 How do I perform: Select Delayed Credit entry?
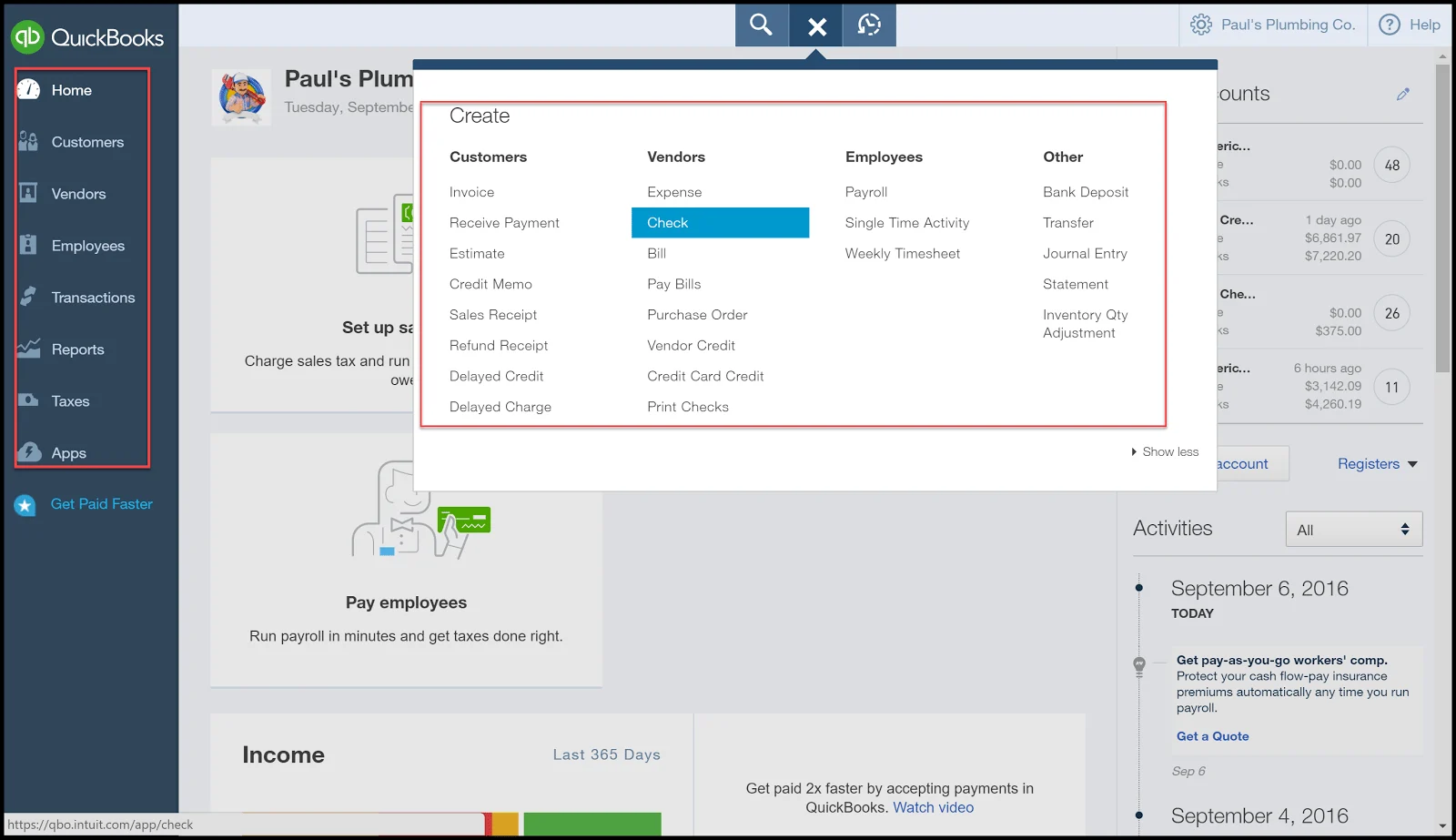click(x=496, y=376)
